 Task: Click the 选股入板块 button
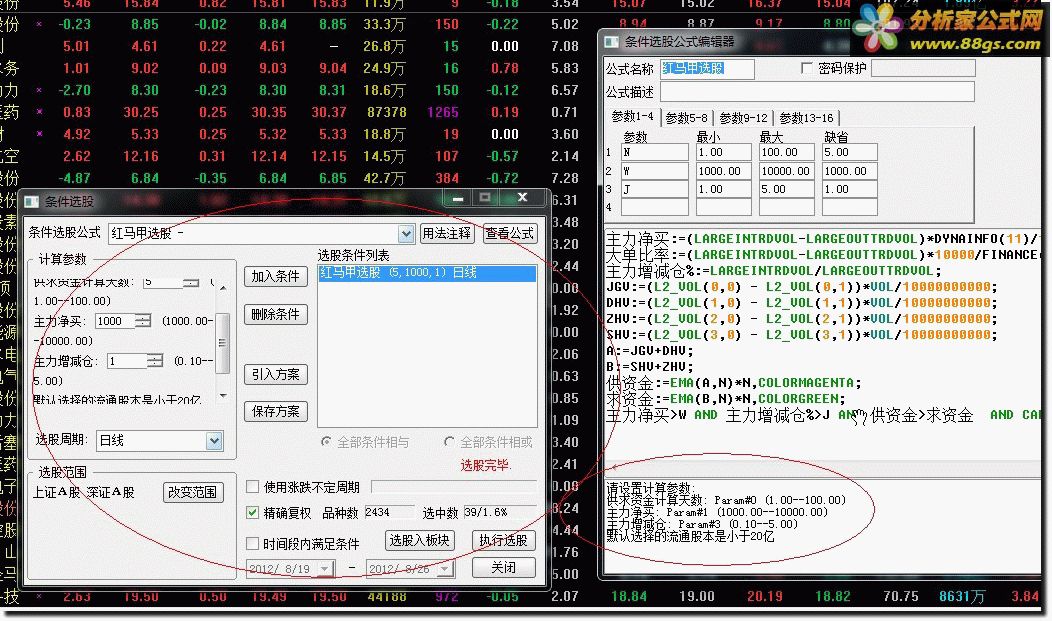coord(420,540)
